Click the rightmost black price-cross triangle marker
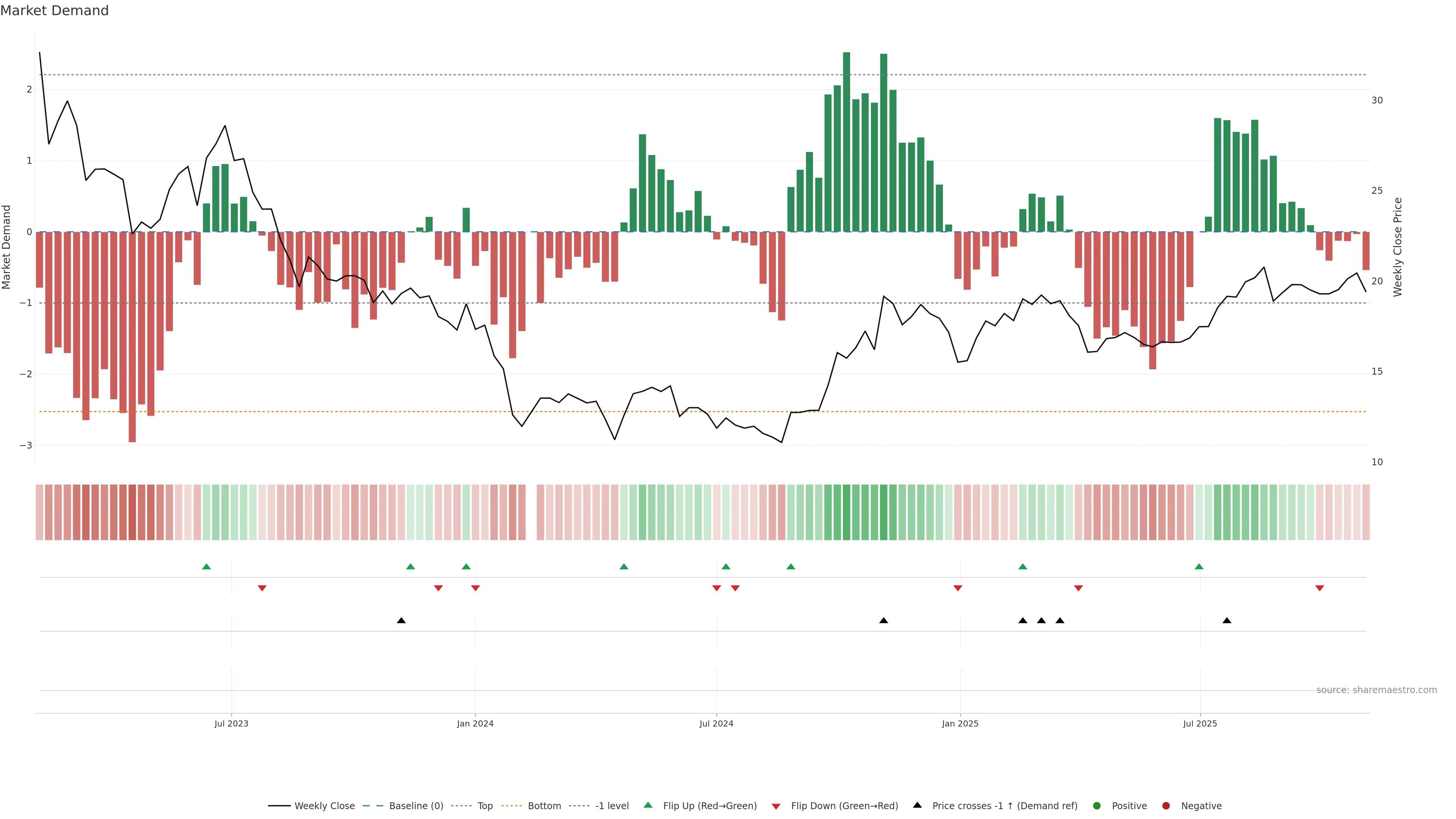The image size is (1456, 819). coord(1227,621)
